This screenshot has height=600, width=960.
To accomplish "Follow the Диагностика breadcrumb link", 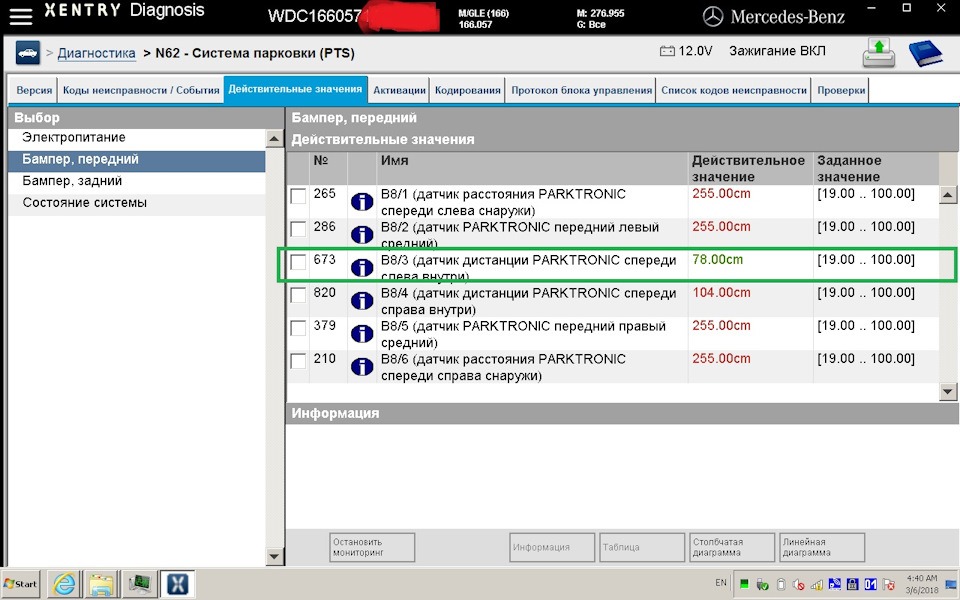I will point(97,53).
